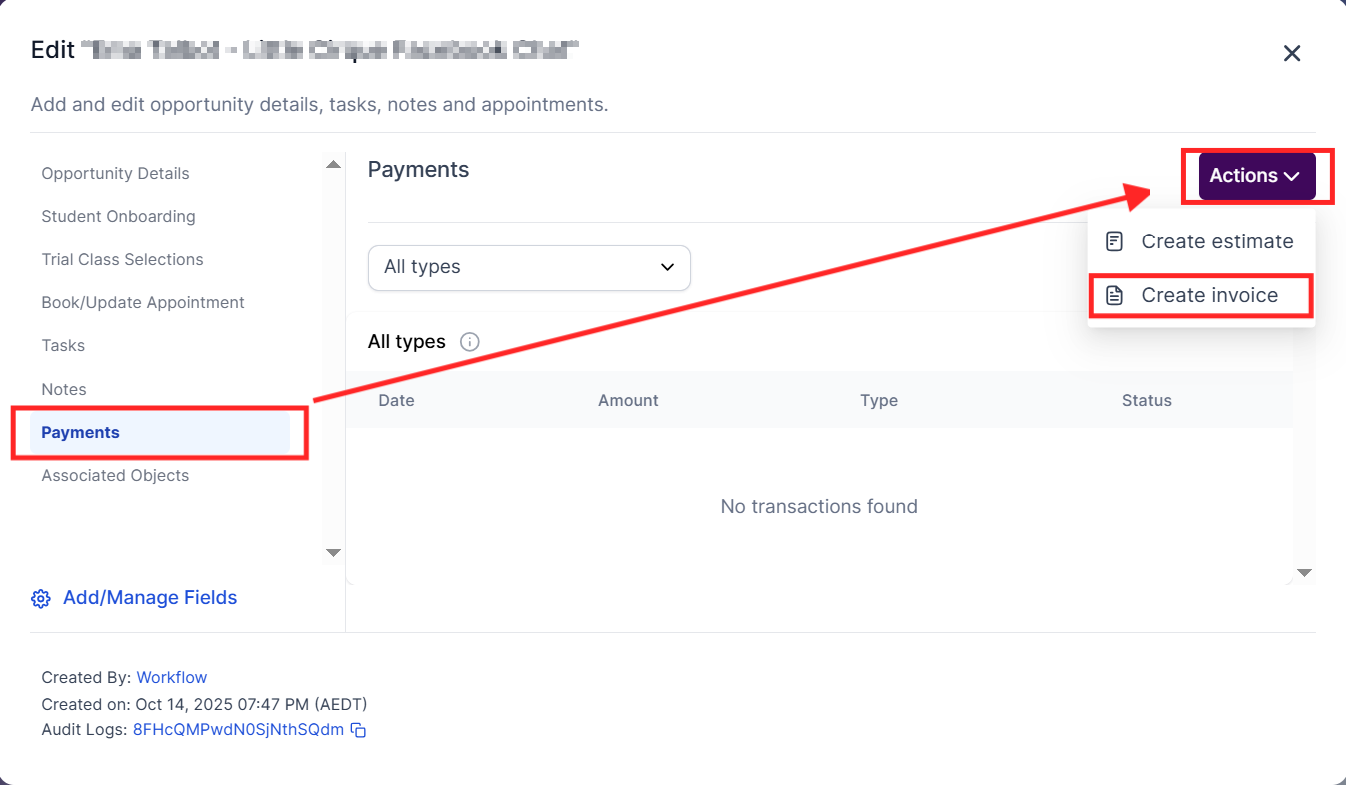
Task: Click the Add/Manage Fields link
Action: click(x=150, y=598)
